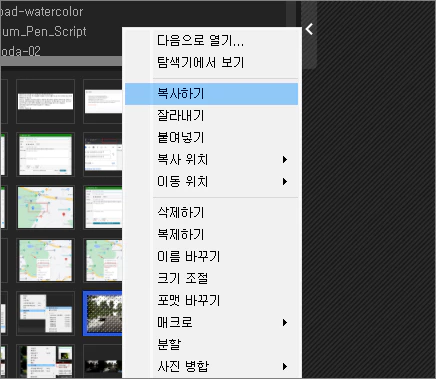Open the '이동 위치' submenu
This screenshot has width=436, height=379.
coord(211,182)
